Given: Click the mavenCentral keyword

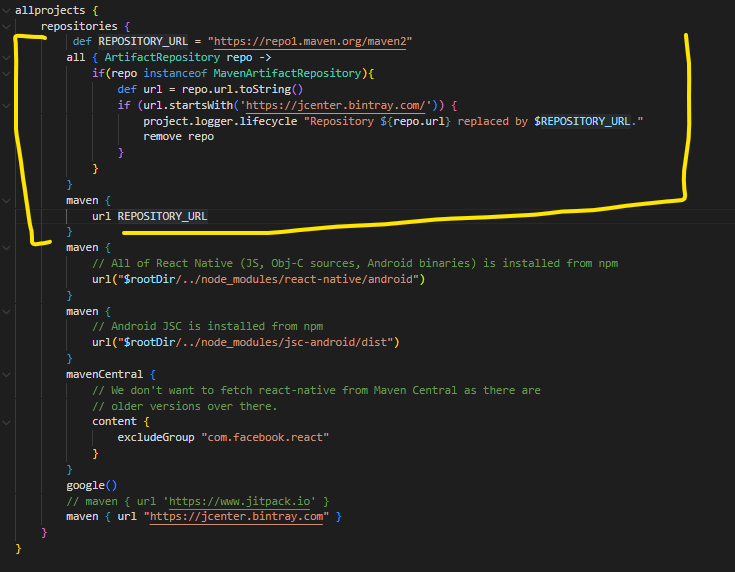Looking at the screenshot, I should (105, 375).
